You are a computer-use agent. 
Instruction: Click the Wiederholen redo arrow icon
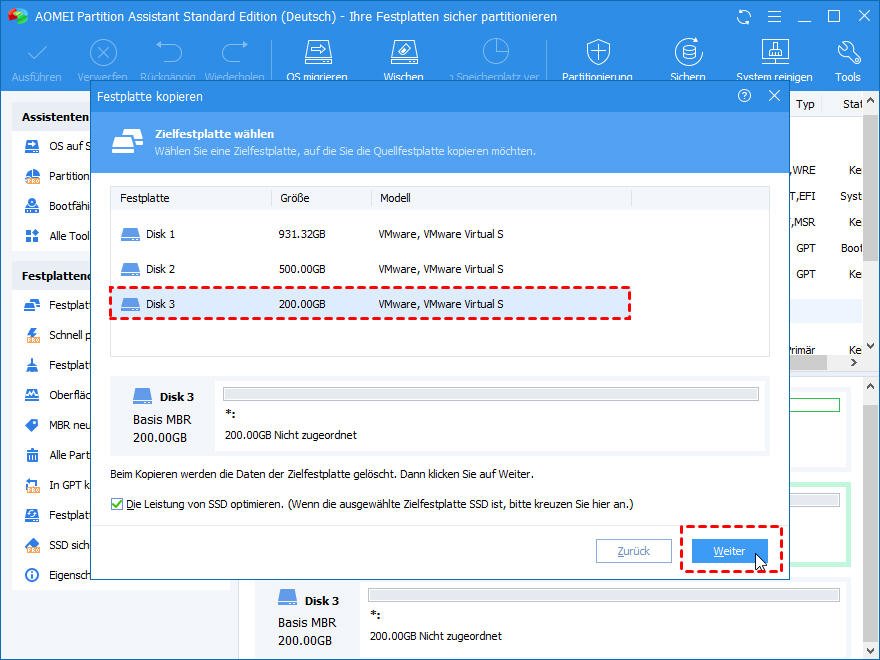[235, 53]
